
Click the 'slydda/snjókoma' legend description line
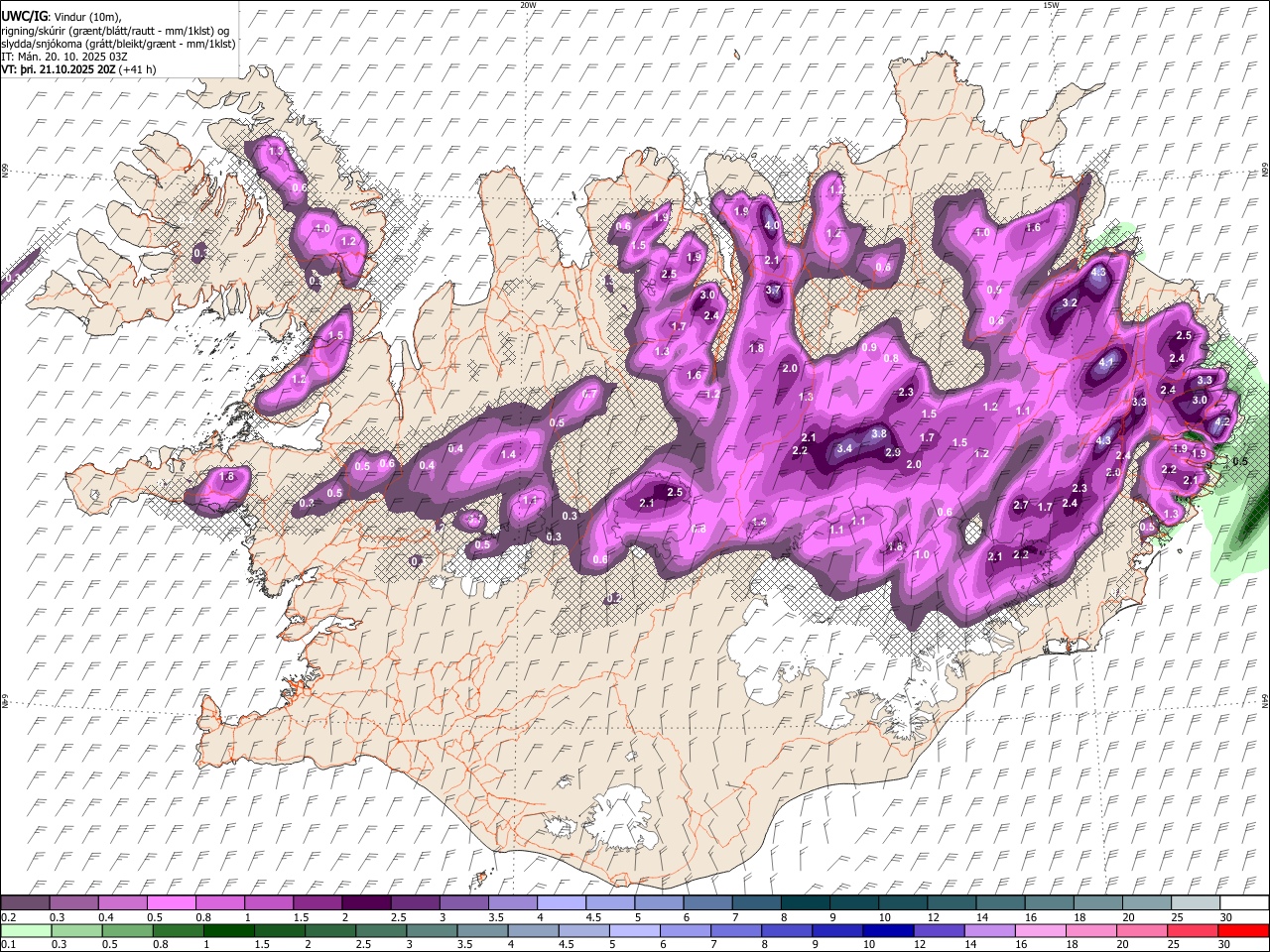118,44
